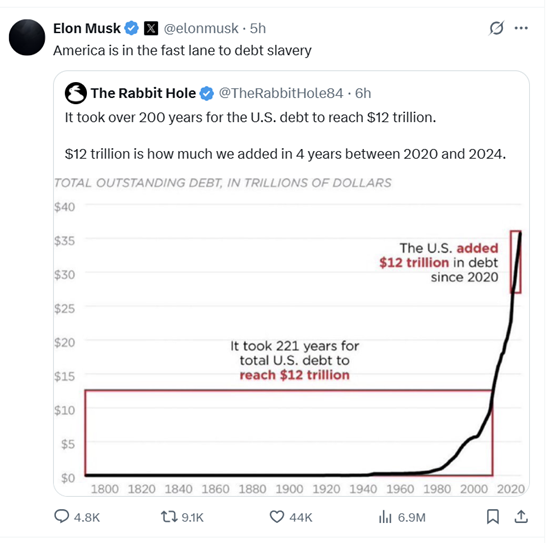
Task: Click The Rabbit Hole's verified checkmark
Action: [x=207, y=93]
